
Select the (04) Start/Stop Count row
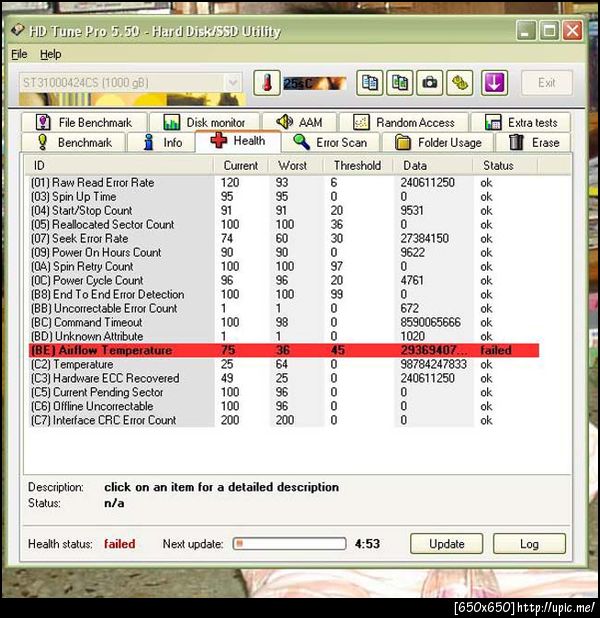coord(284,210)
